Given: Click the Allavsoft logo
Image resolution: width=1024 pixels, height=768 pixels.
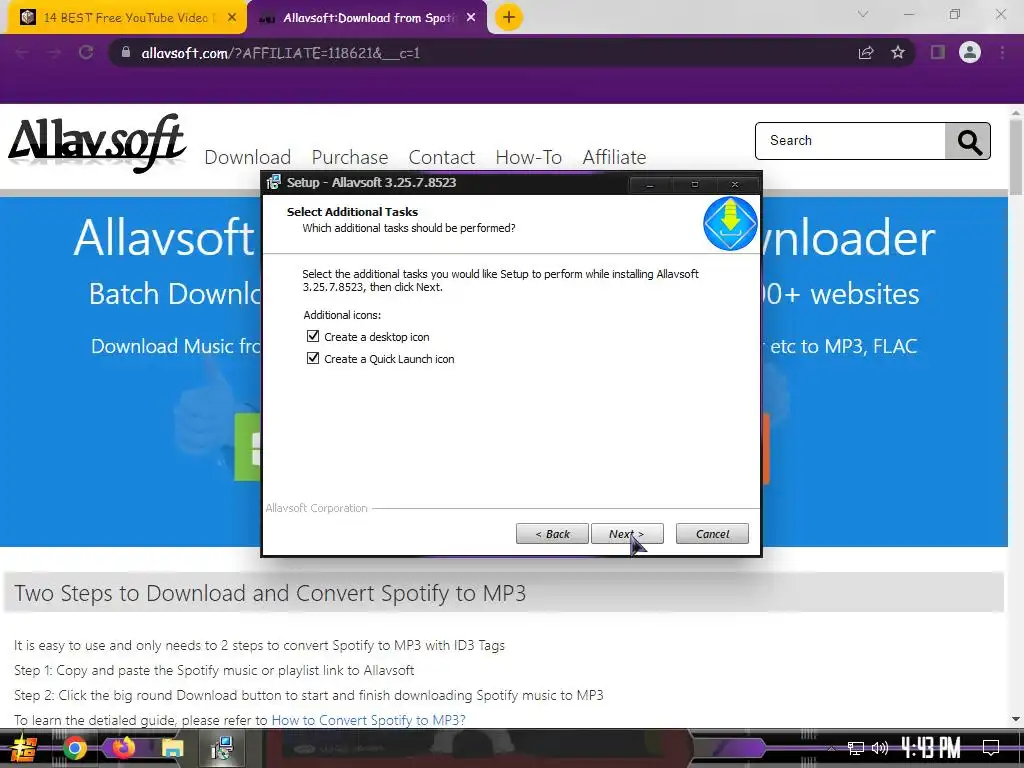Looking at the screenshot, I should click(97, 142).
